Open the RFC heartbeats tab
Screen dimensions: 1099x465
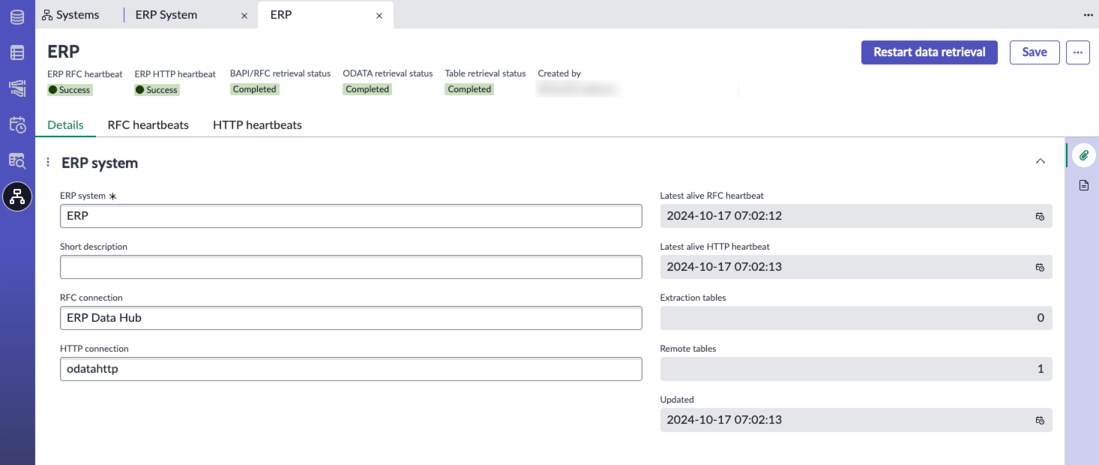(148, 125)
